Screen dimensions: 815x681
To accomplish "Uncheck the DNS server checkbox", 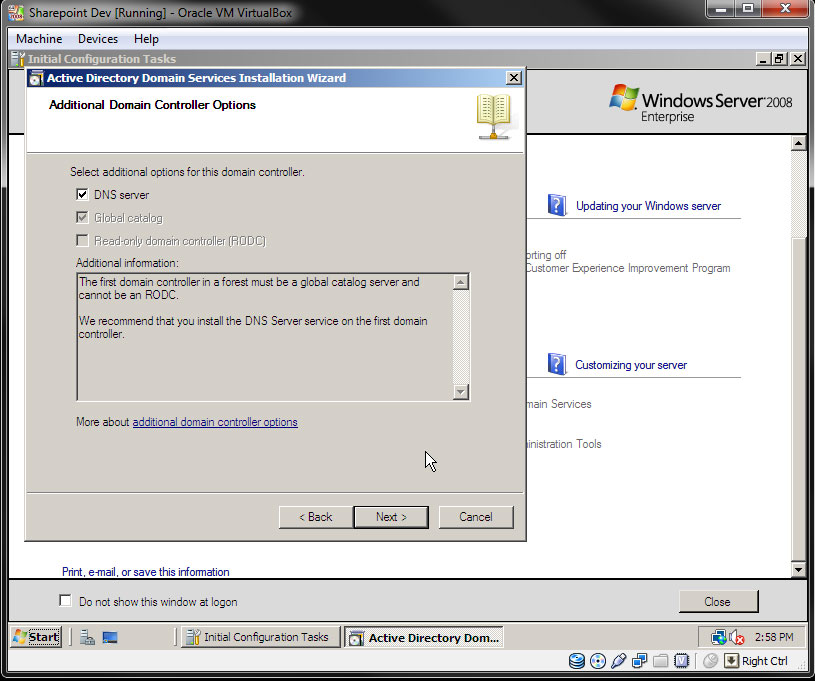I will (82, 194).
